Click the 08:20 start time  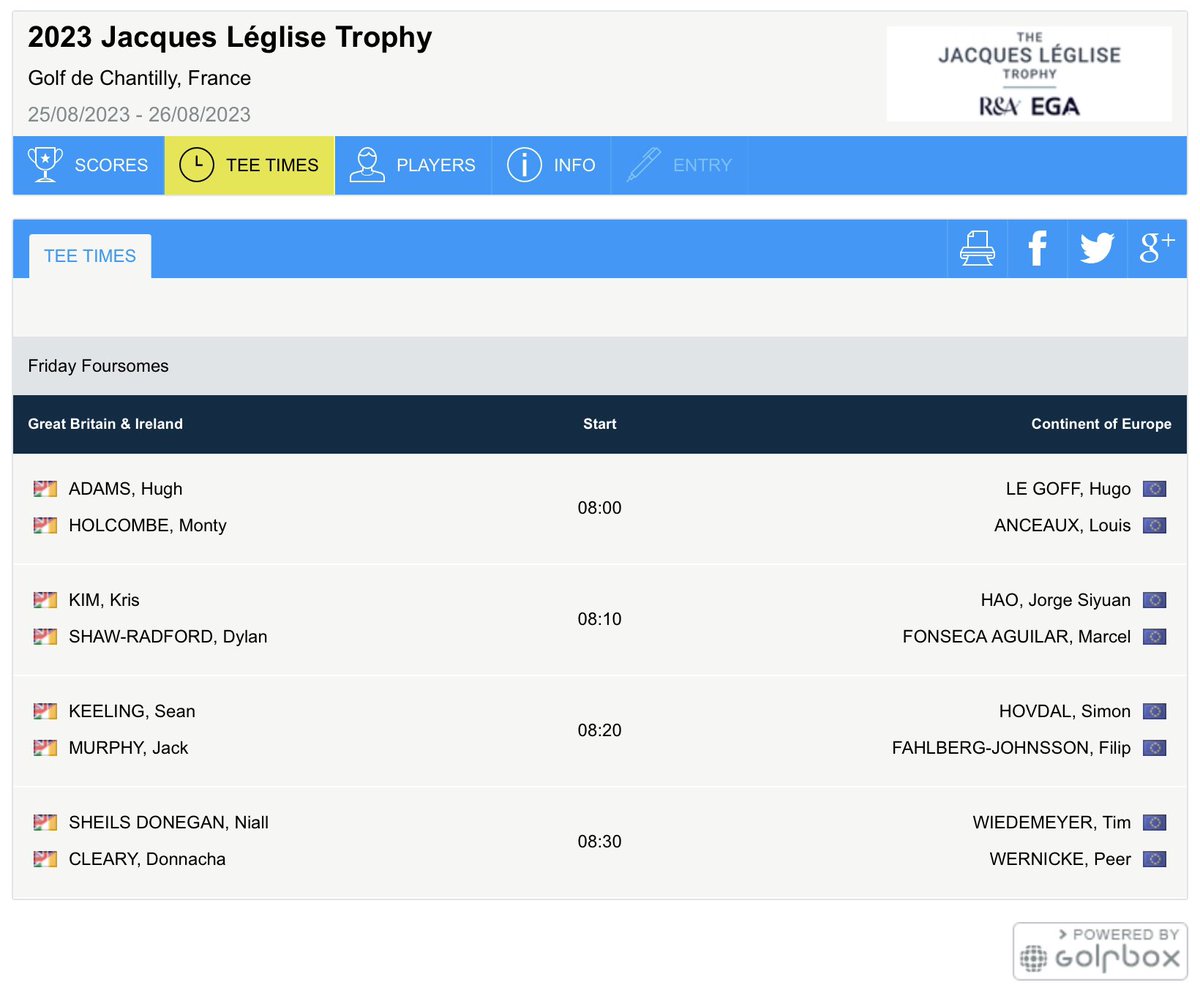pos(600,730)
